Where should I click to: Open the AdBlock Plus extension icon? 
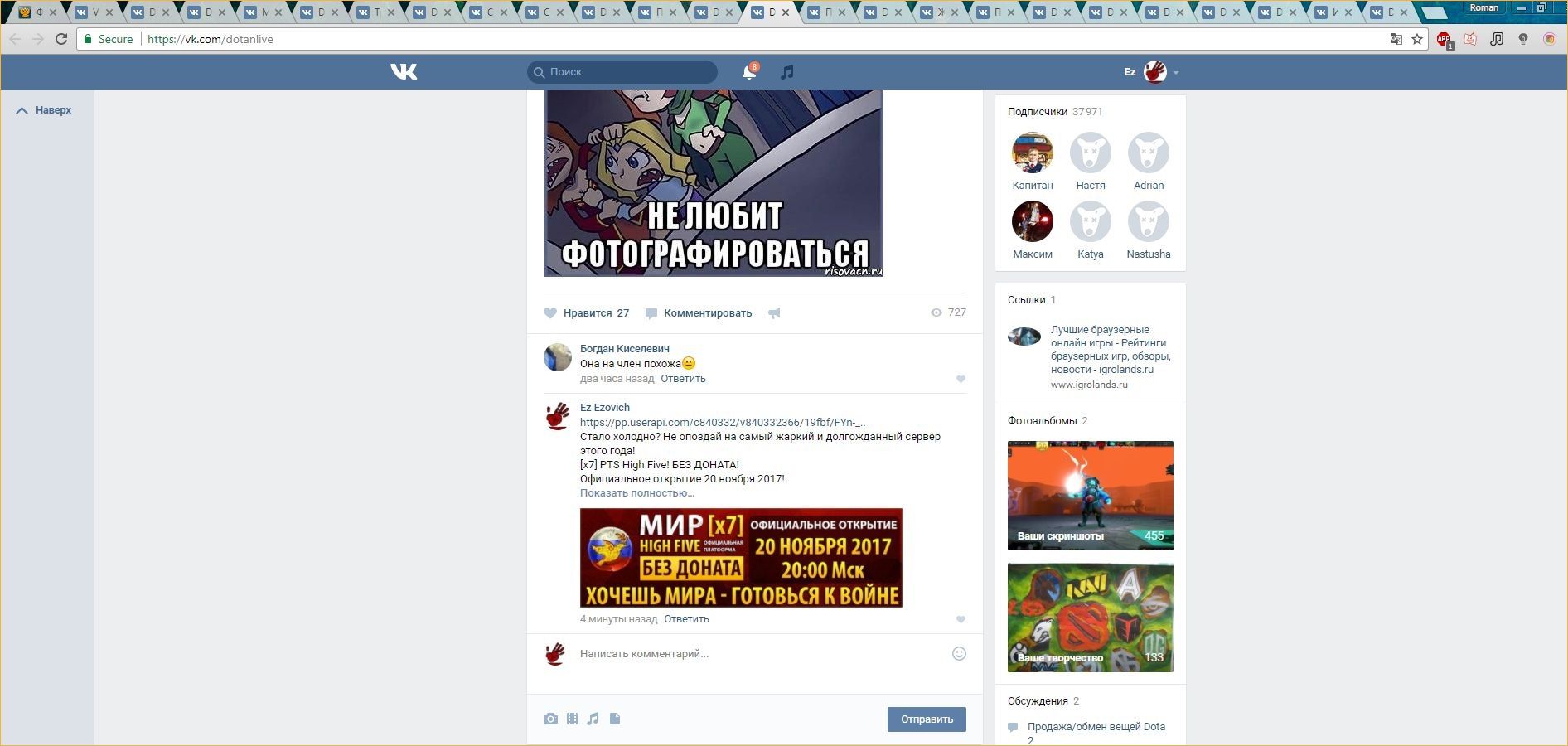point(1444,39)
